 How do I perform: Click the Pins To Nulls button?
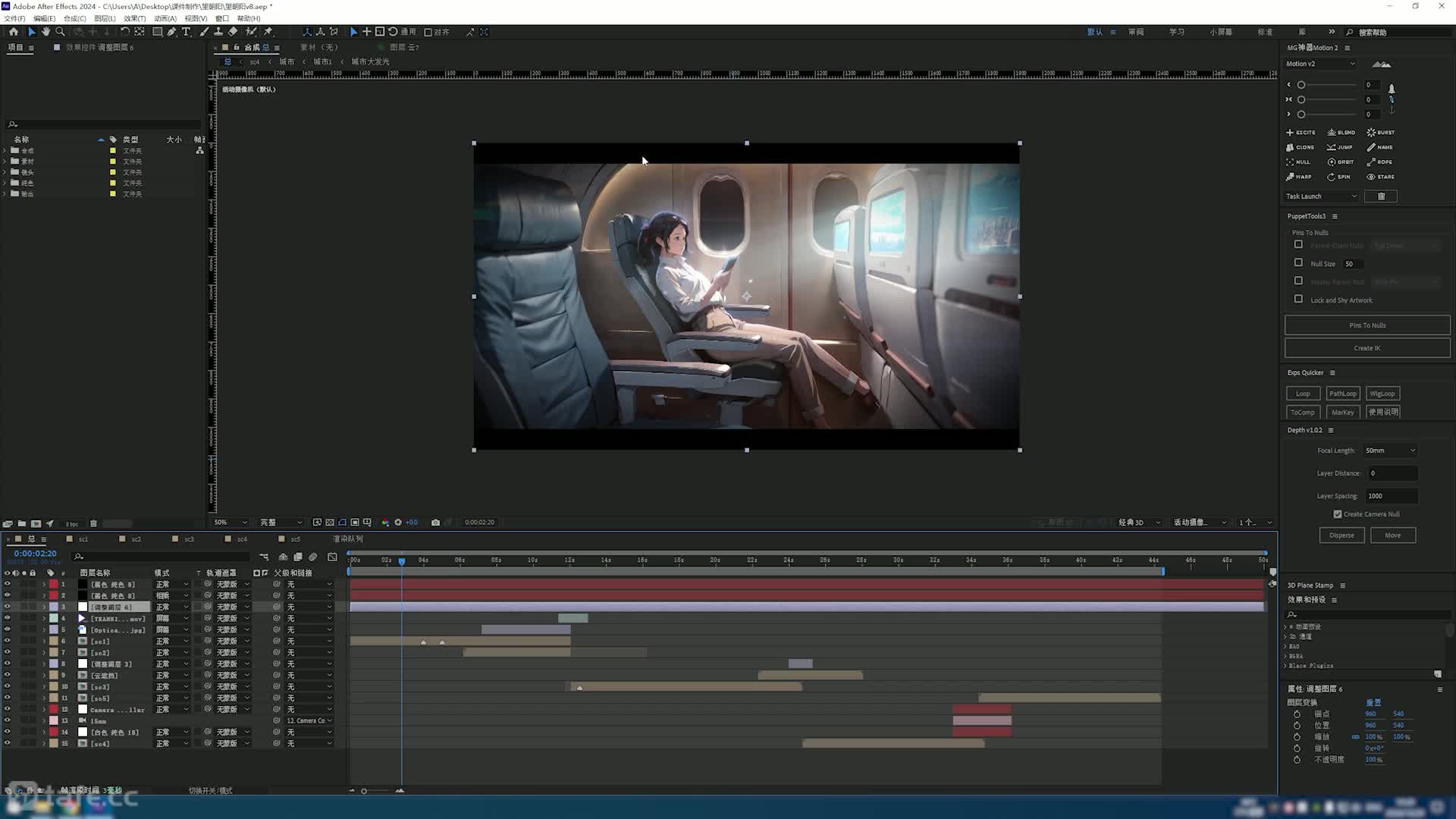click(1367, 325)
